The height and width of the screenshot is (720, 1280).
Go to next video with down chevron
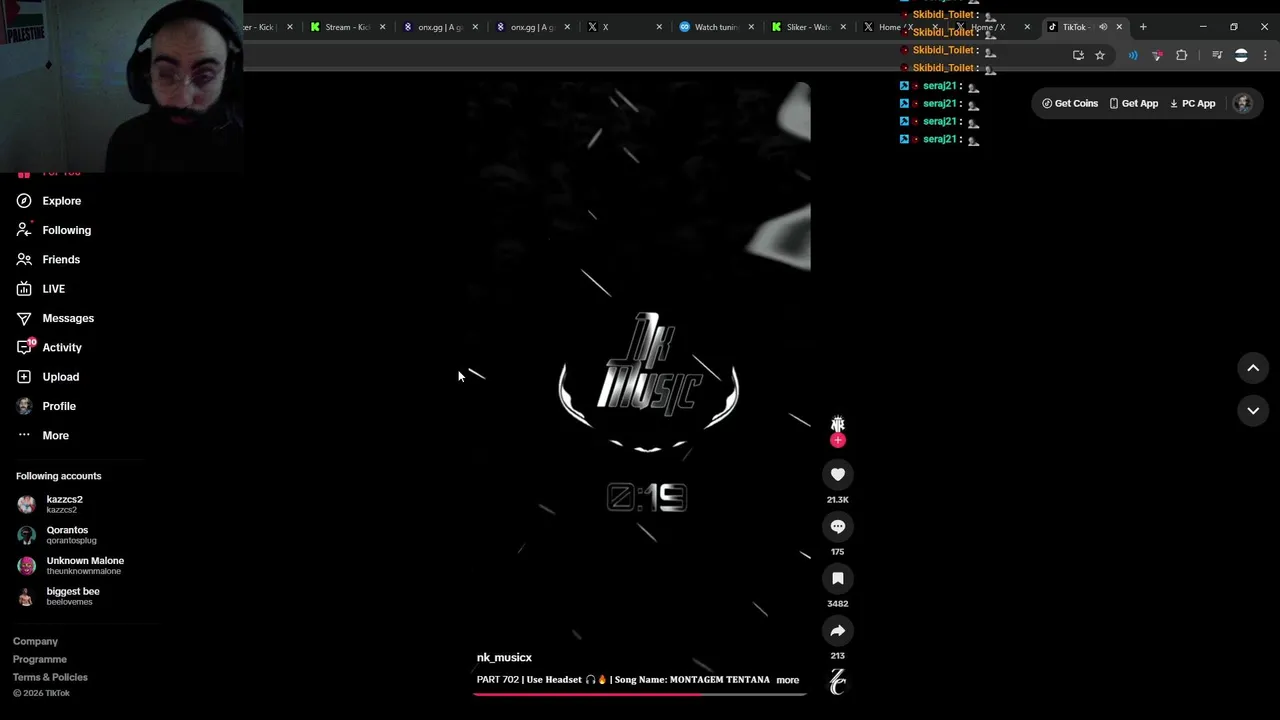(x=1253, y=410)
